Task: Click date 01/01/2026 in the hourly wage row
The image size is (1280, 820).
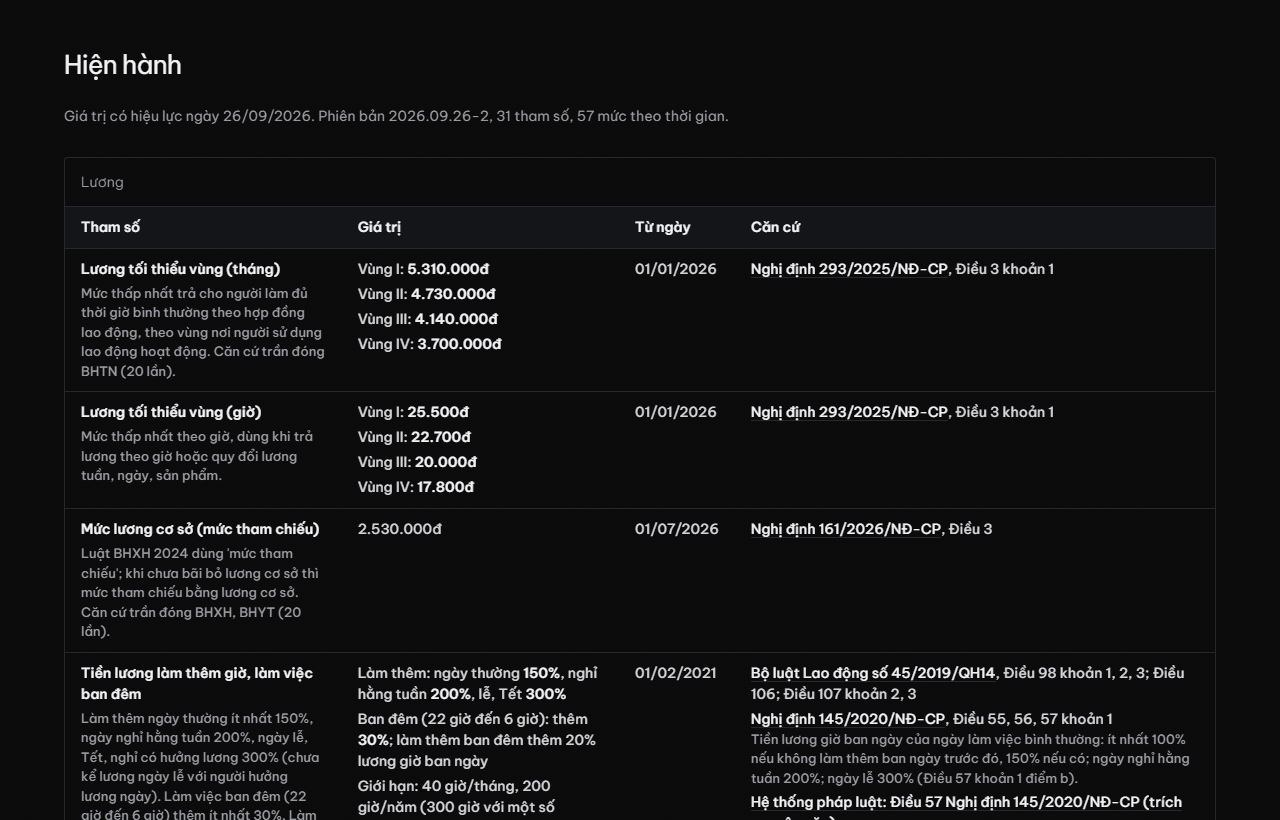Action: click(676, 412)
